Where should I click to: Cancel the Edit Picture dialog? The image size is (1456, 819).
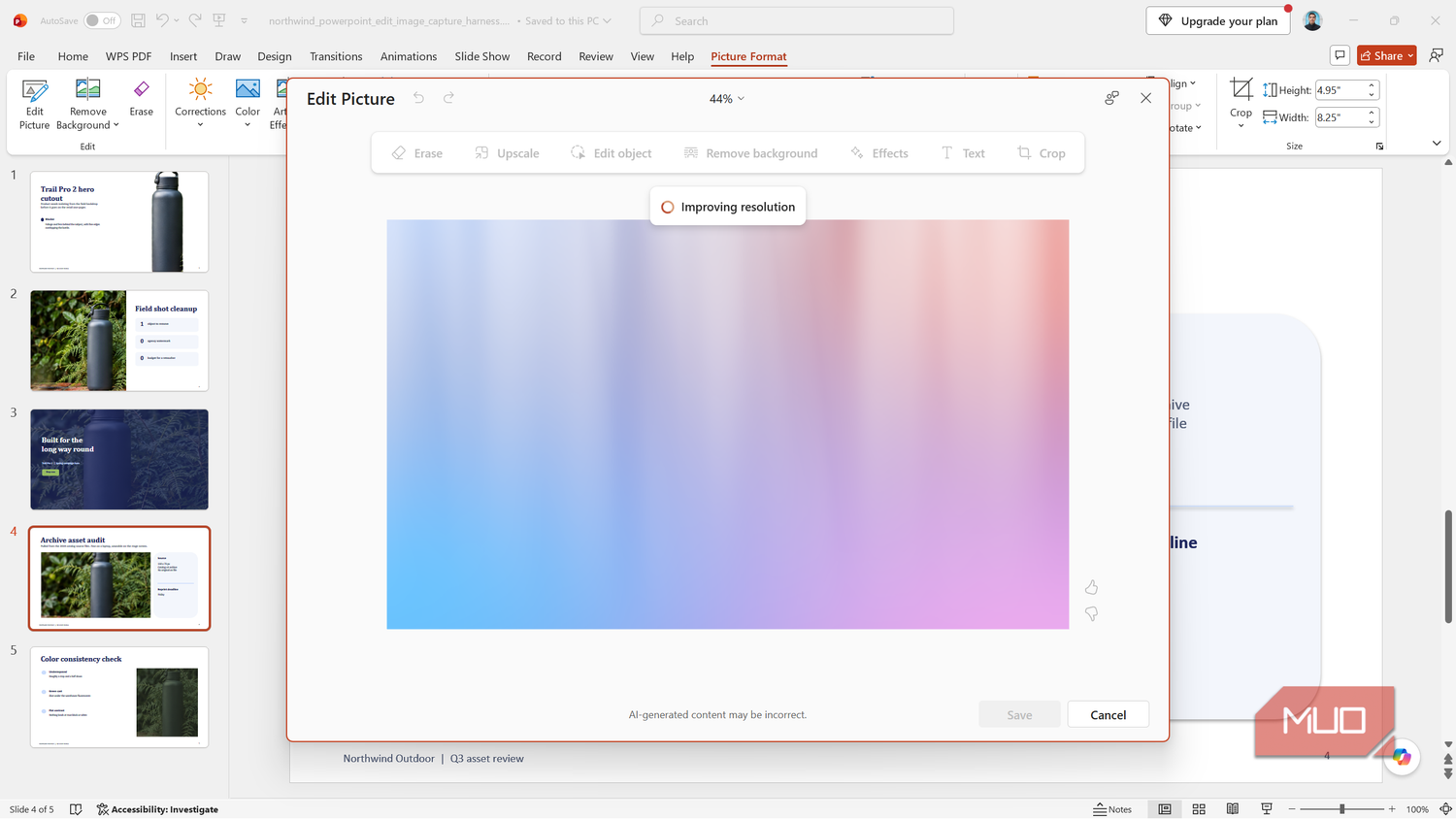tap(1108, 714)
